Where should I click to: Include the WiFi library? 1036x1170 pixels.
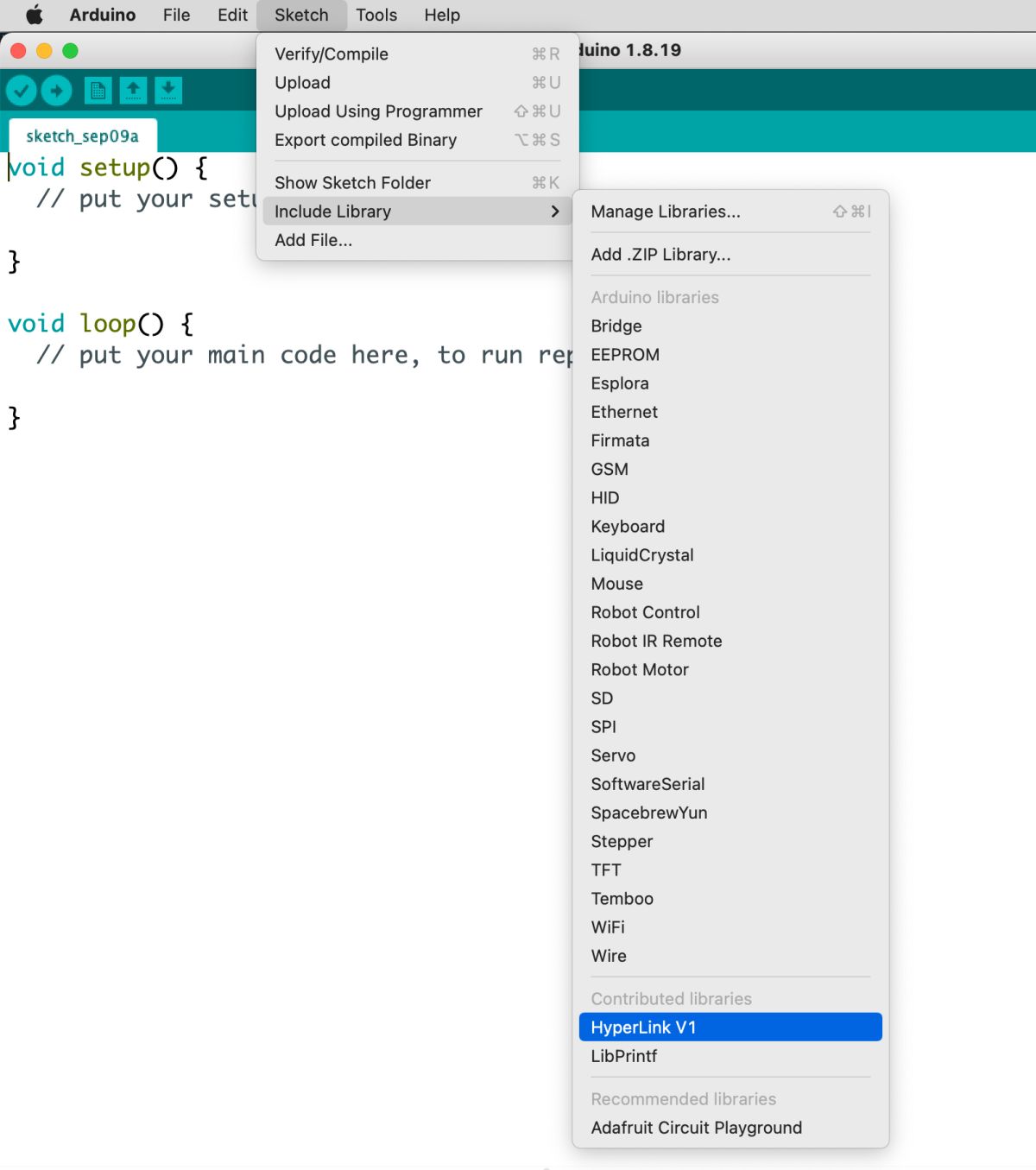click(x=730, y=927)
